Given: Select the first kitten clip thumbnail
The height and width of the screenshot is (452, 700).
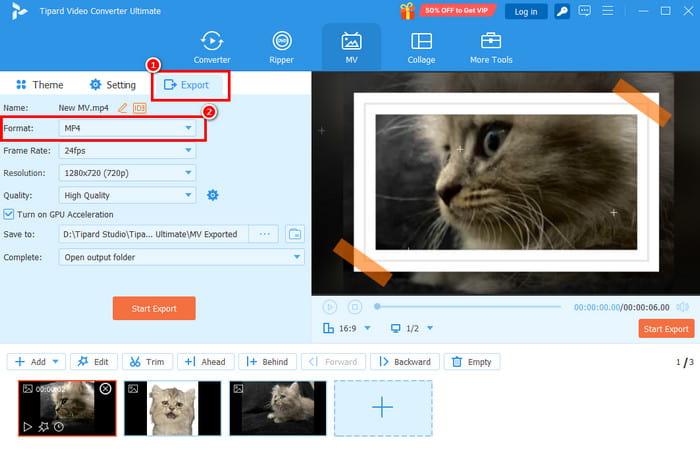Looking at the screenshot, I should point(67,407).
